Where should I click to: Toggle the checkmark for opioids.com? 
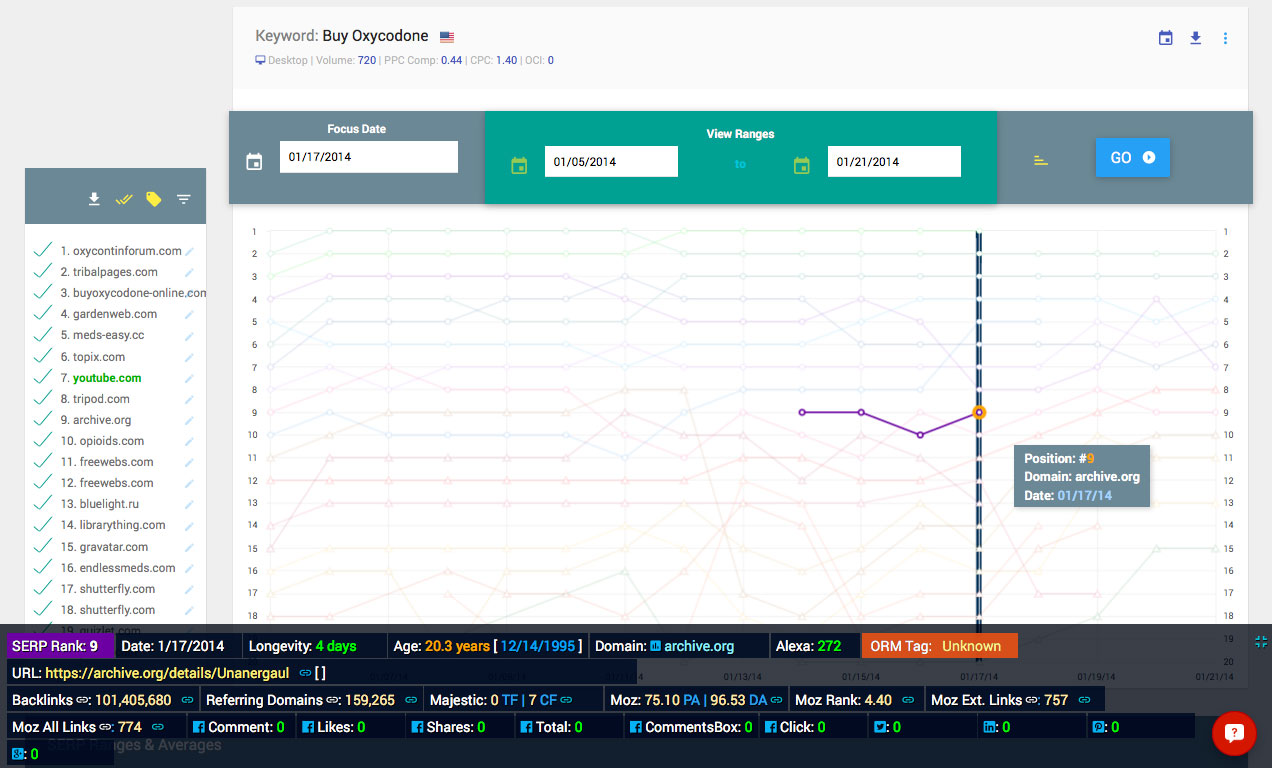coord(42,440)
